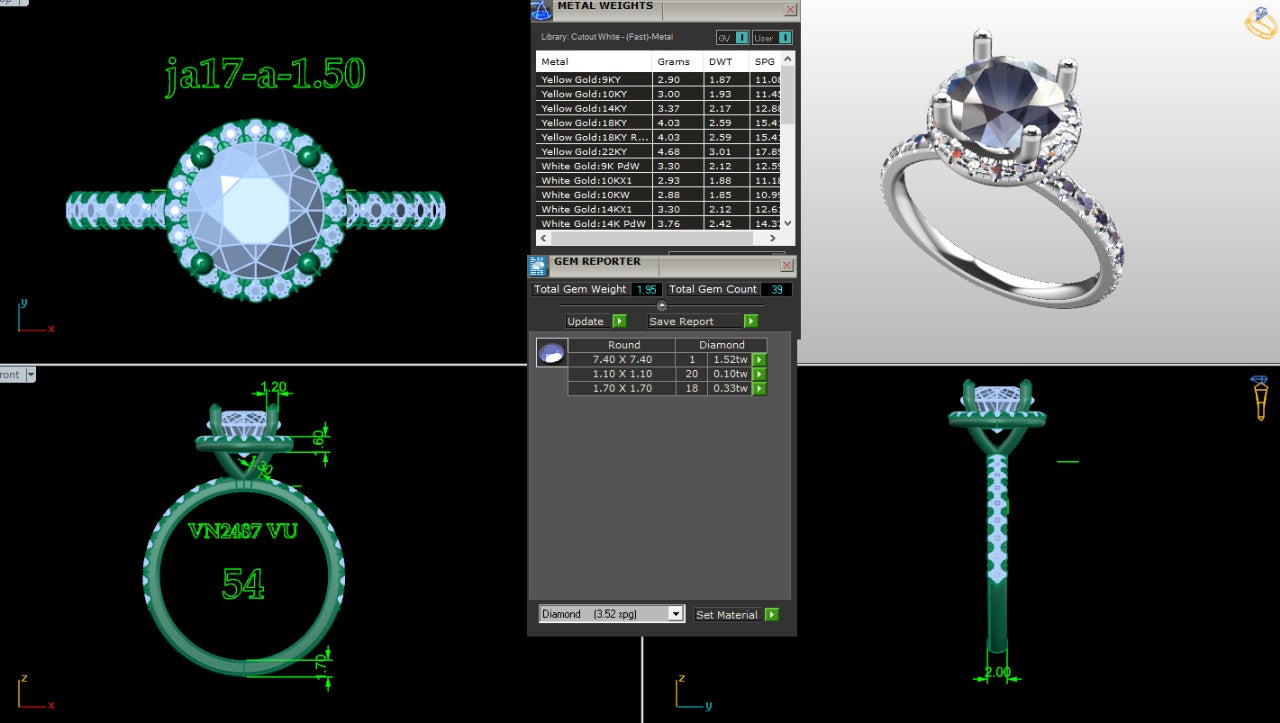Click the Metal Weights panel icon
Screen dimensions: 1280x723
540,10
